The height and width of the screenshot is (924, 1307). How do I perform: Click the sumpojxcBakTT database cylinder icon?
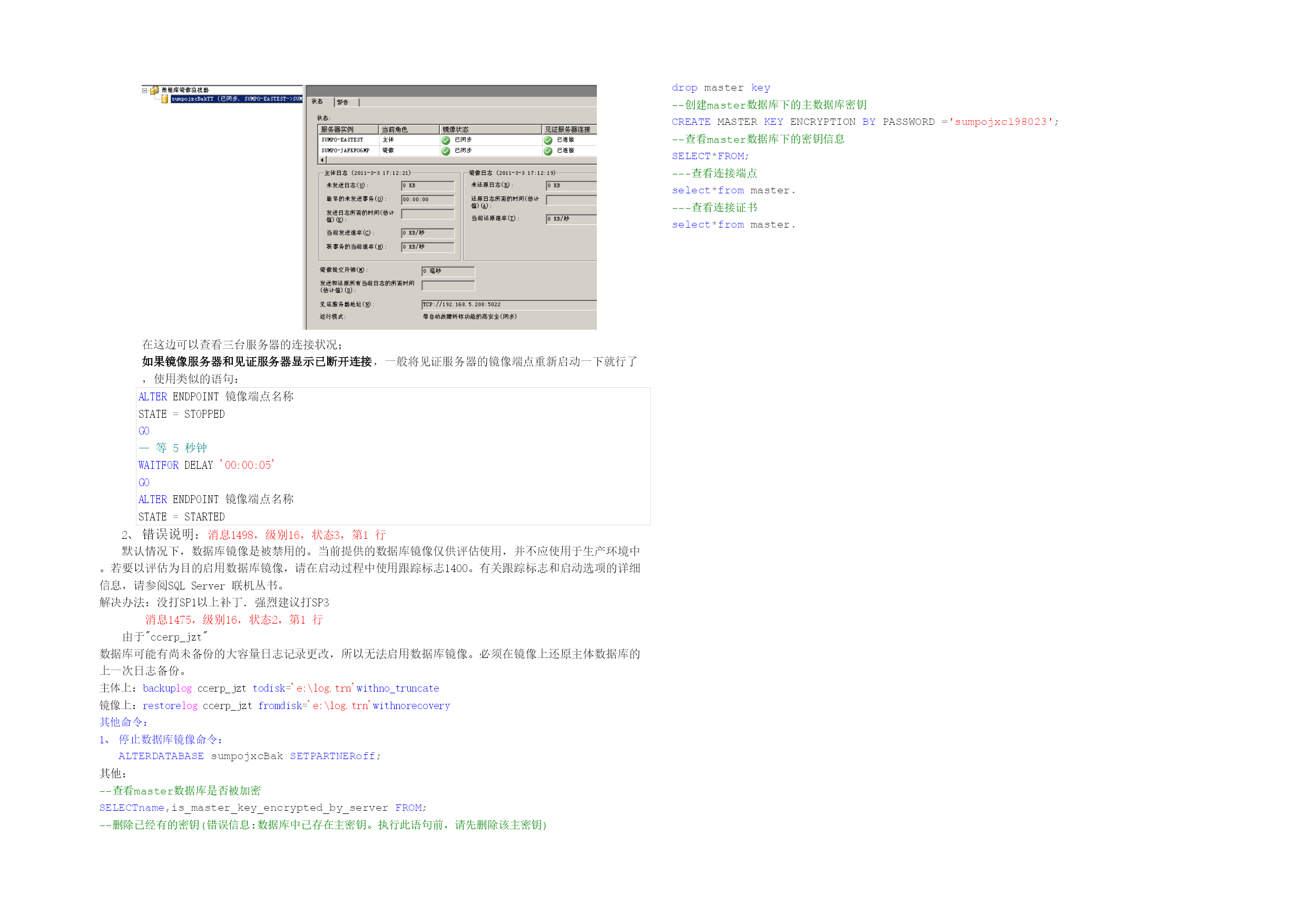tap(164, 99)
